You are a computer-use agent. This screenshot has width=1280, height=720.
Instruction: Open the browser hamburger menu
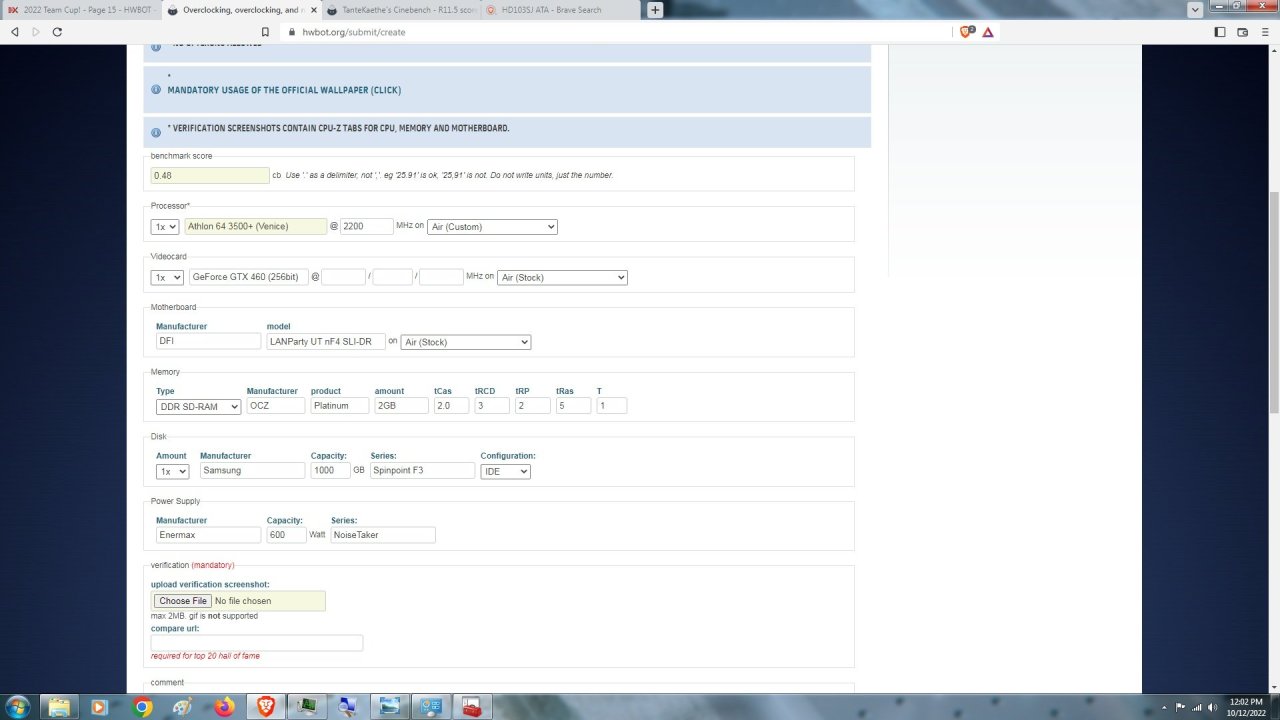(x=1266, y=32)
